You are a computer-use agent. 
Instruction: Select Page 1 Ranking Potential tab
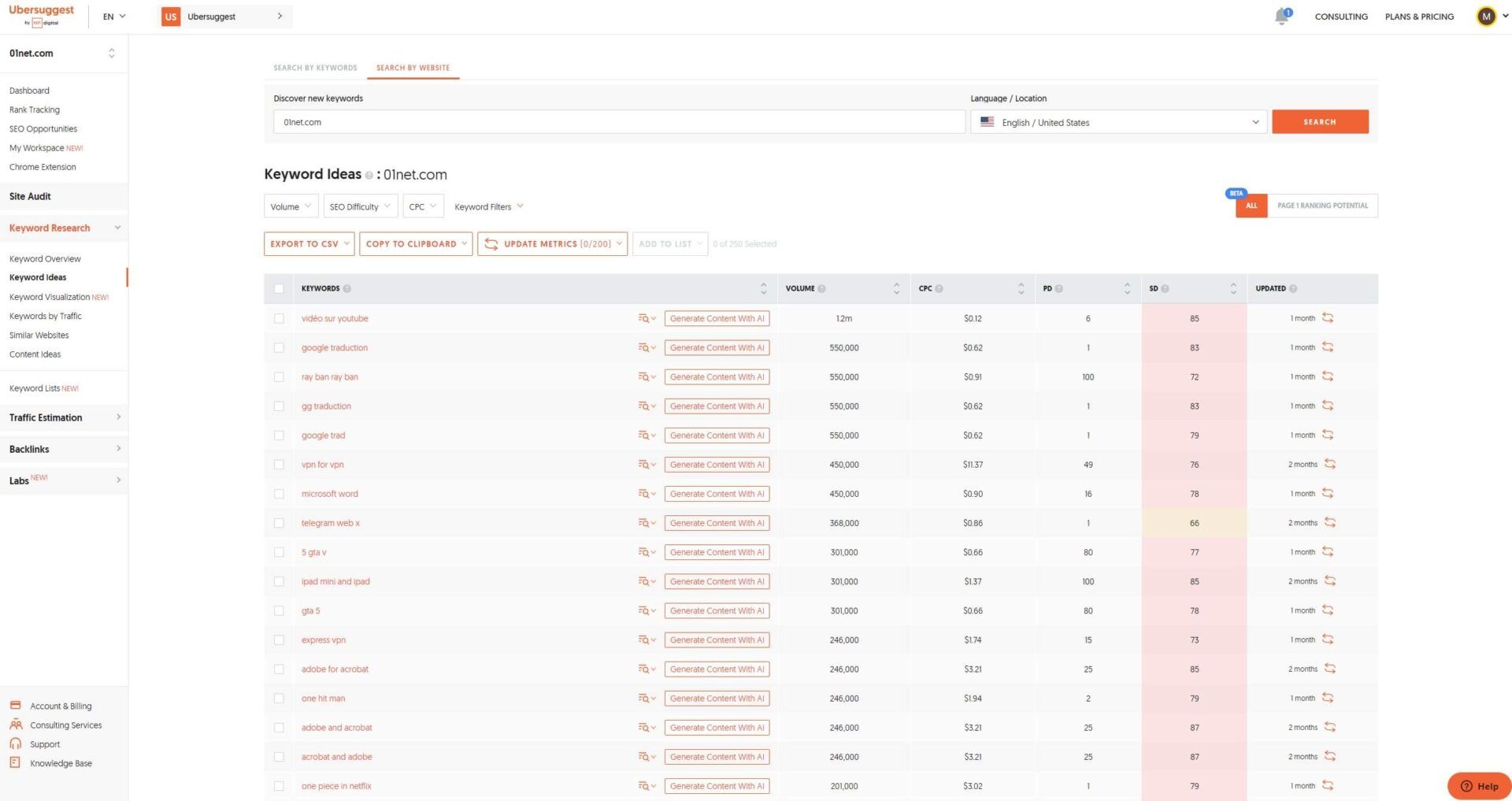(x=1322, y=206)
